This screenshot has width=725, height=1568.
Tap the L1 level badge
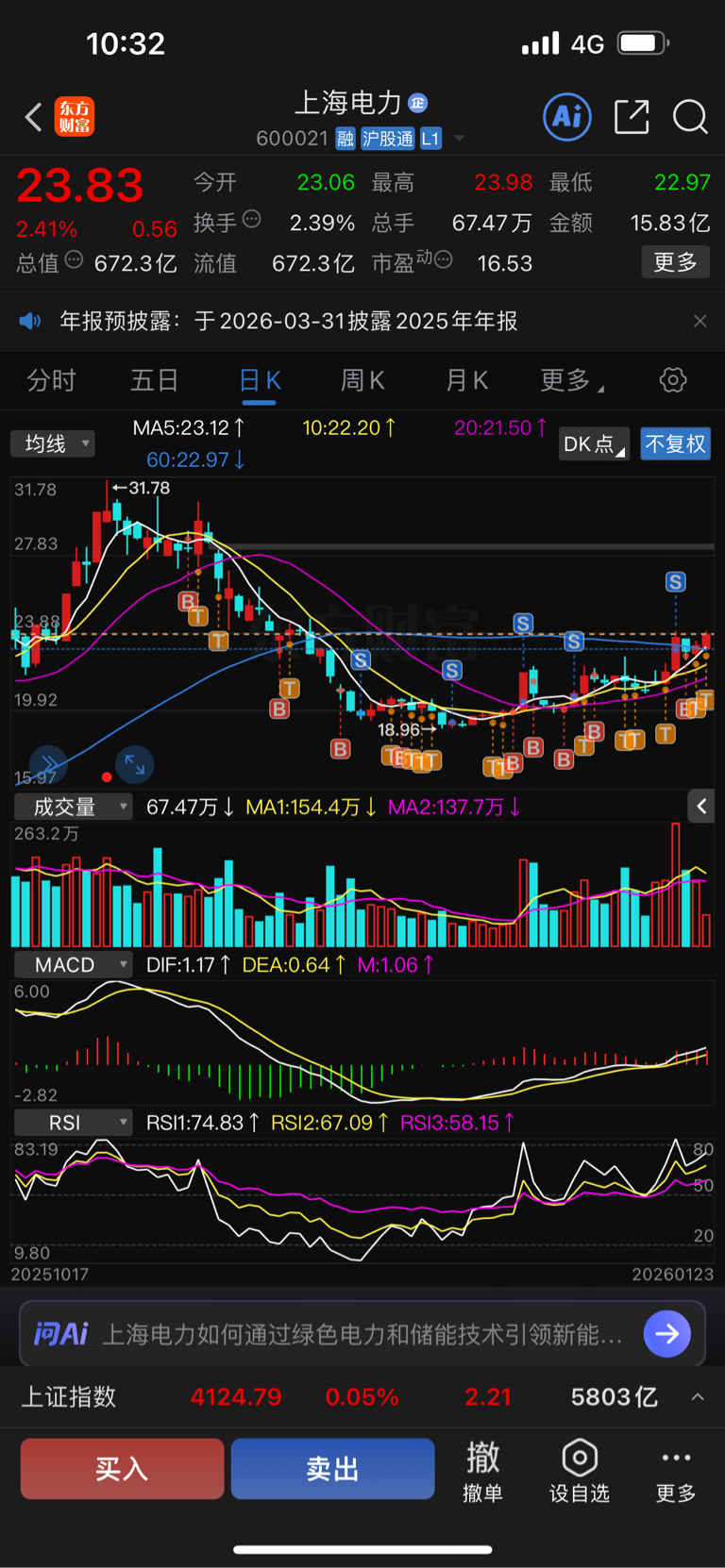coord(430,139)
